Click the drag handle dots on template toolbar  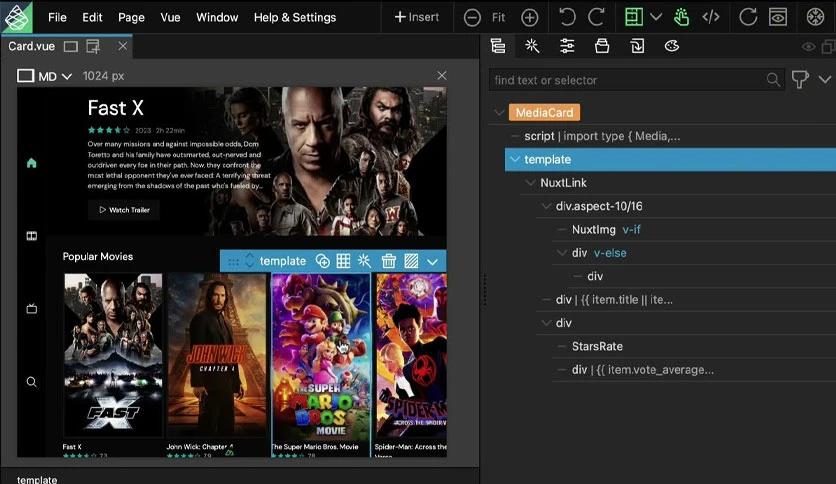(233, 262)
